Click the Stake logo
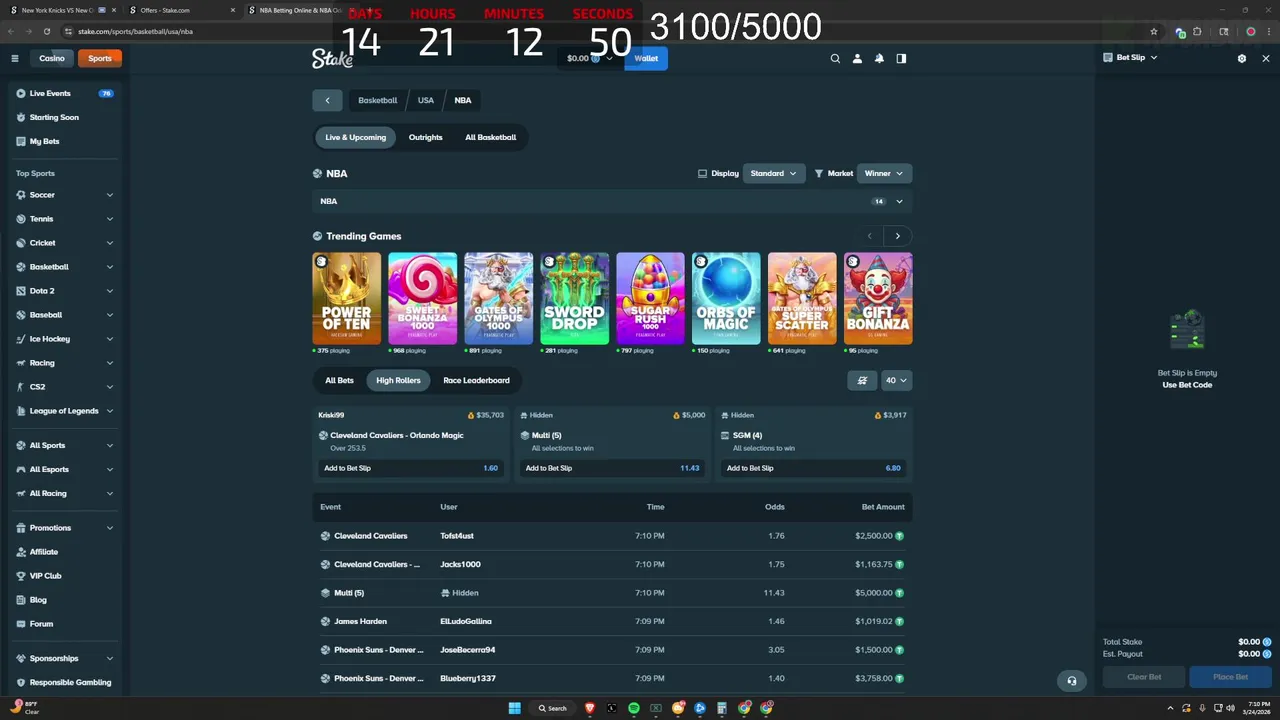Image resolution: width=1280 pixels, height=720 pixels. [x=332, y=58]
